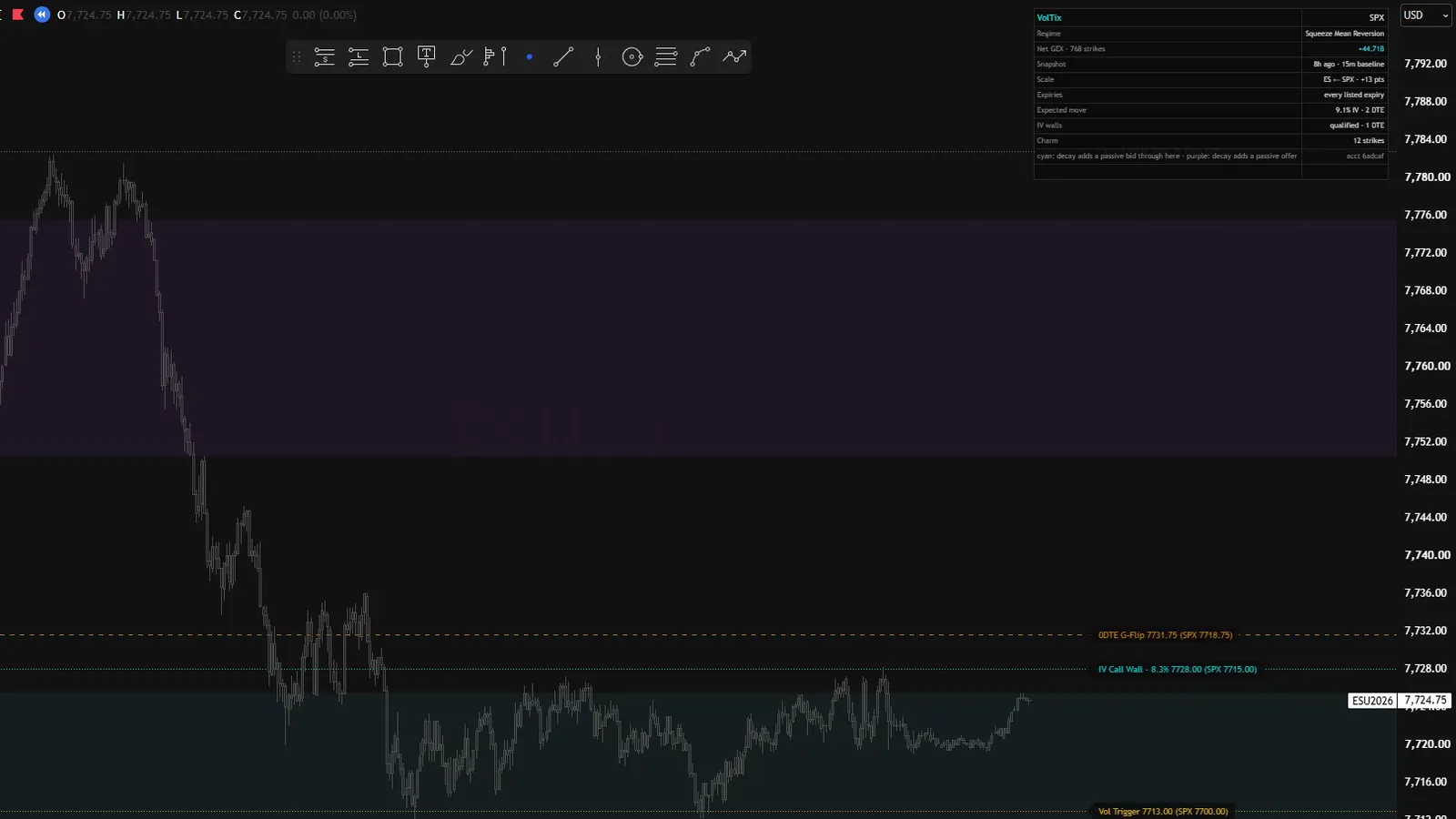
Task: Select the Rectangle drawing tool
Action: (392, 56)
